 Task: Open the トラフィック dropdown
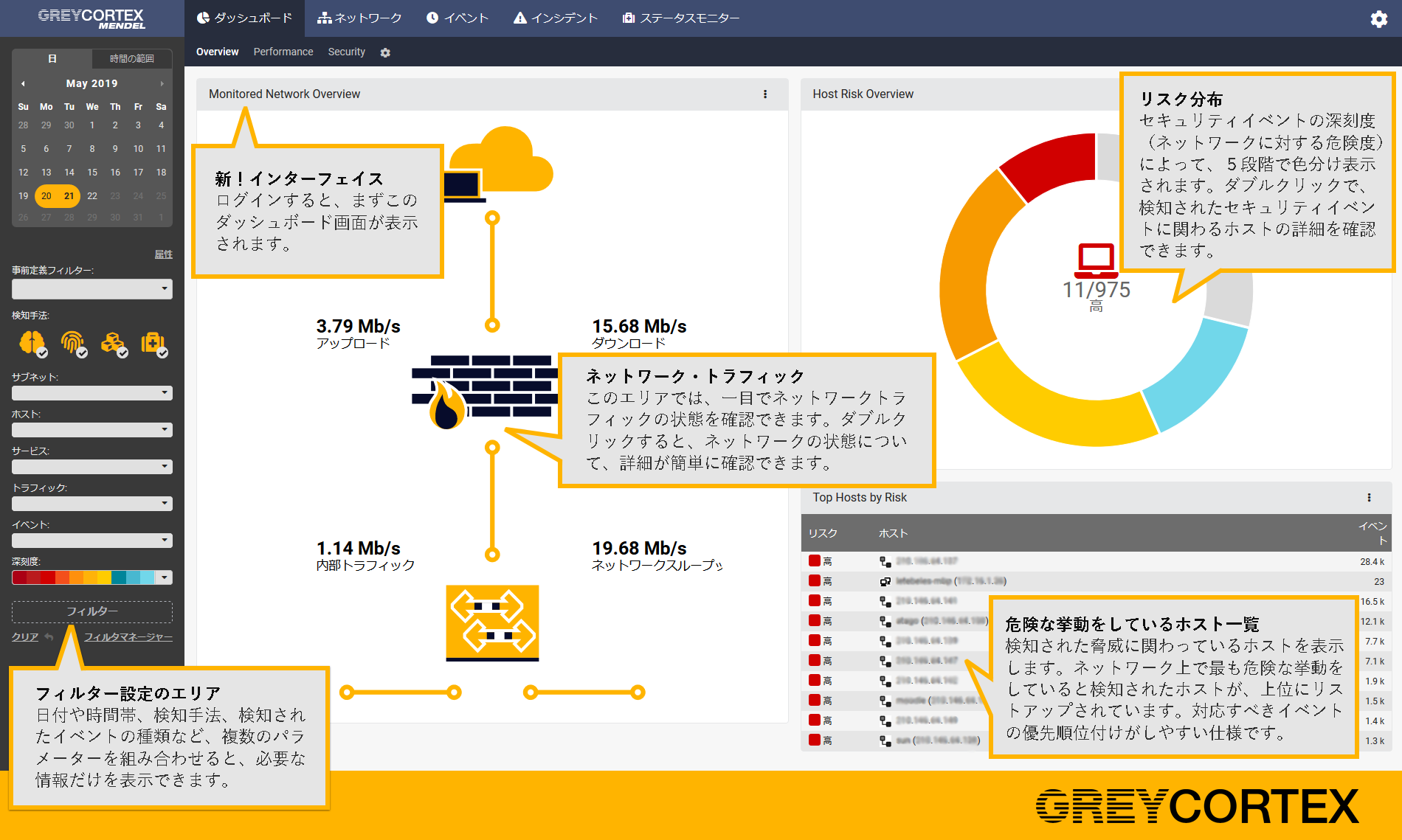(x=92, y=504)
